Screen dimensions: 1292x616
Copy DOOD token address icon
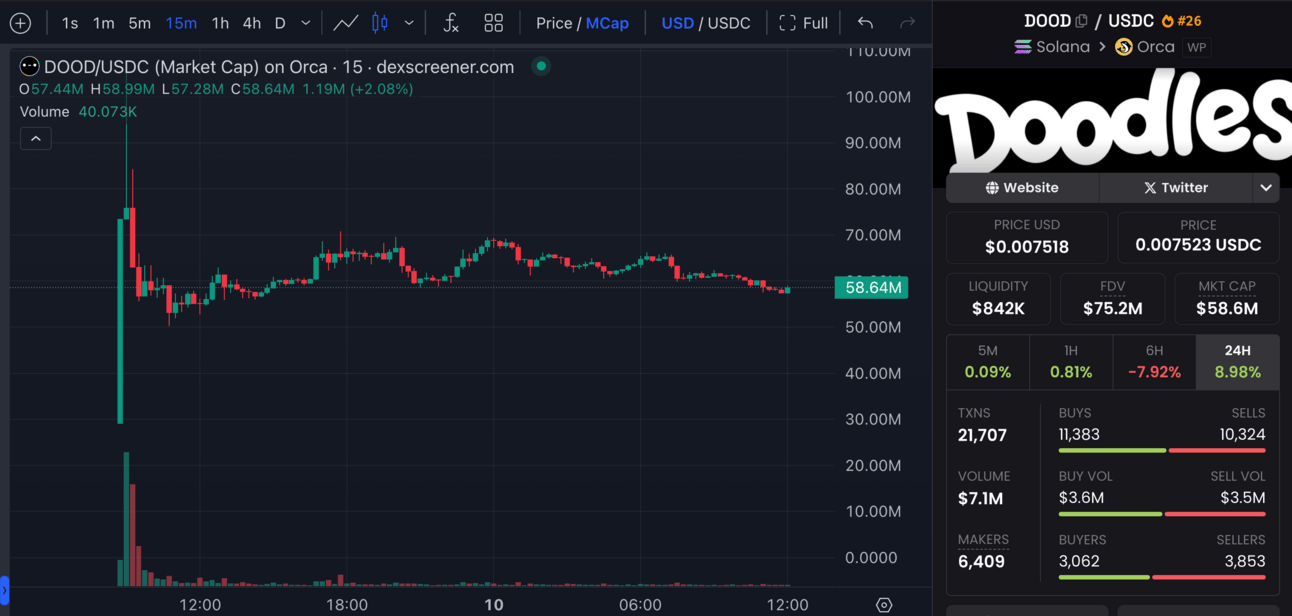[x=1081, y=20]
